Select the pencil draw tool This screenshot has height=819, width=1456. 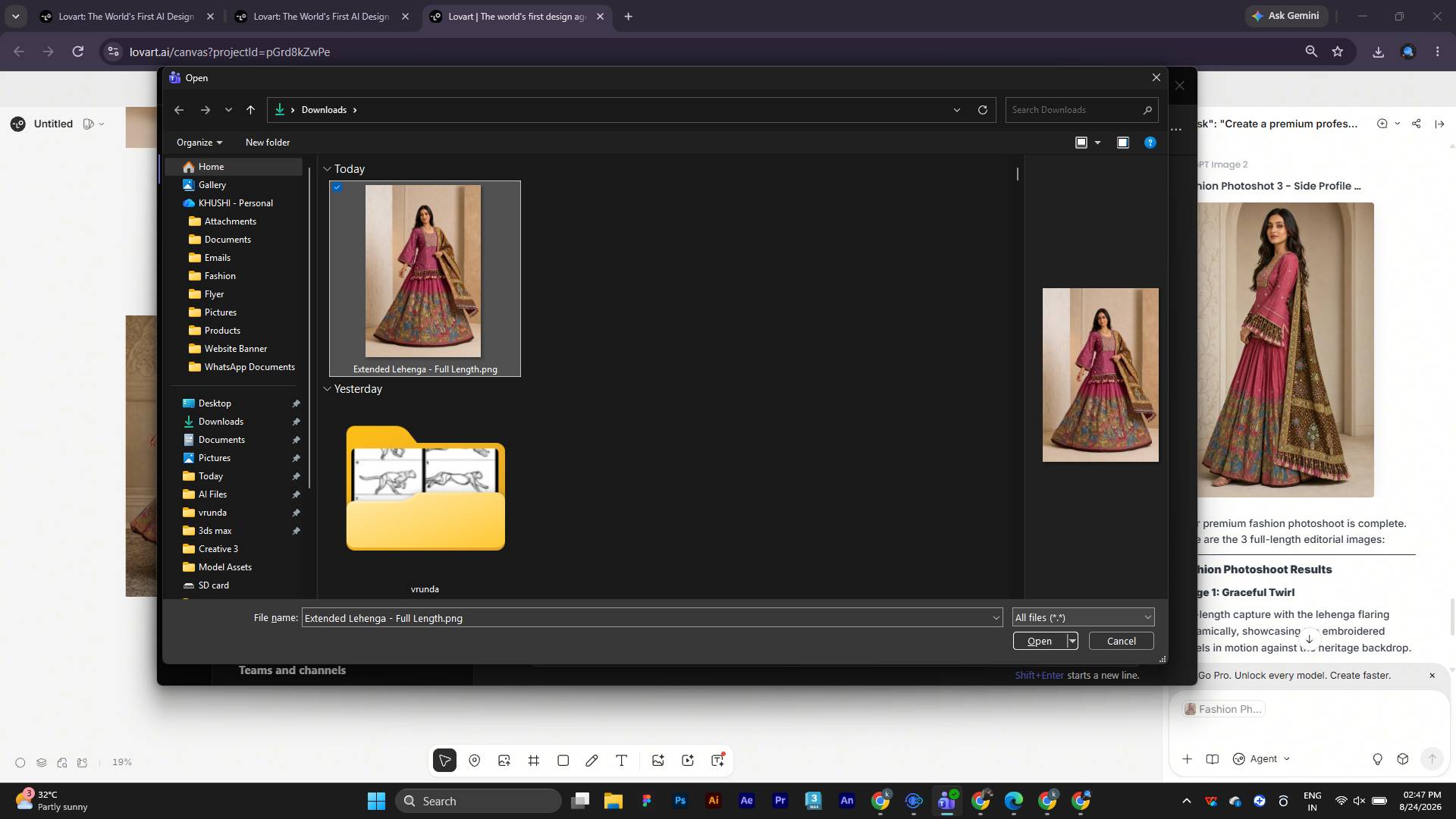(591, 761)
